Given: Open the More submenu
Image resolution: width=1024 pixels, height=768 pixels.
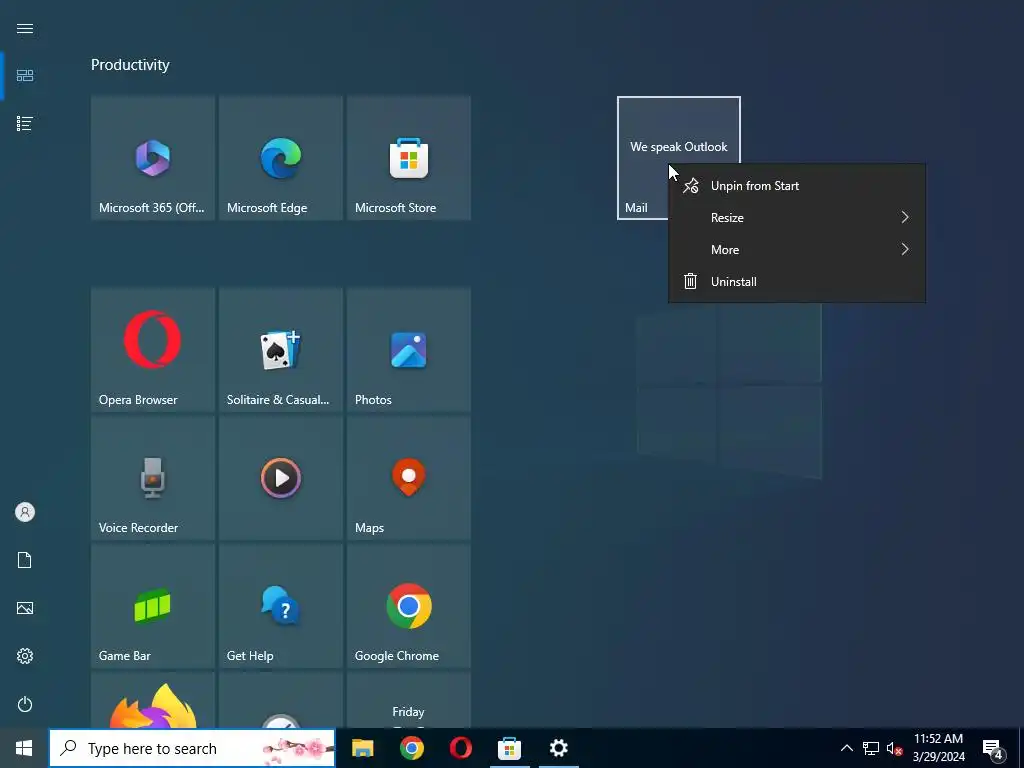Looking at the screenshot, I should pos(797,249).
